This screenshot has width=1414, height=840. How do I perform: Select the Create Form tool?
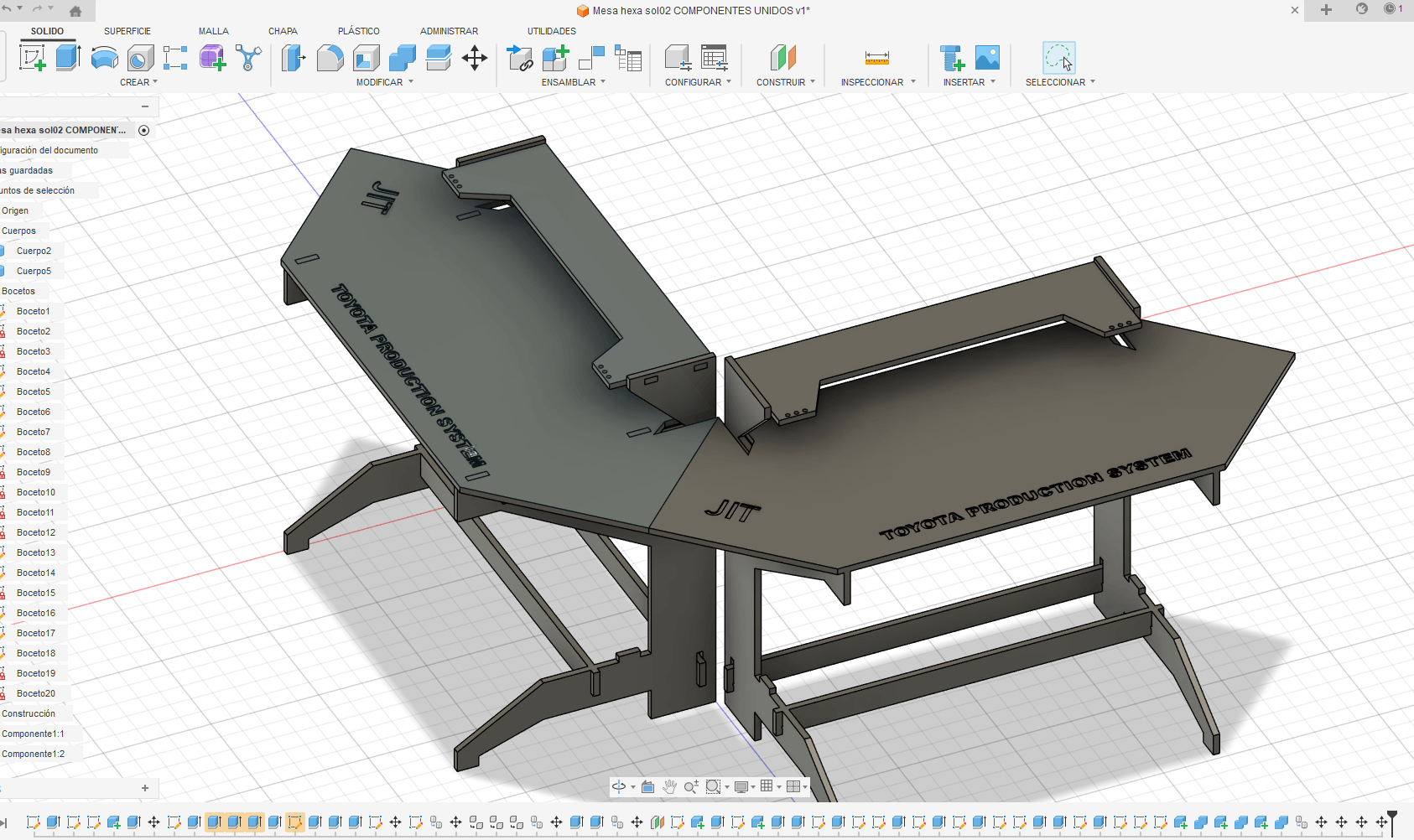tap(212, 58)
